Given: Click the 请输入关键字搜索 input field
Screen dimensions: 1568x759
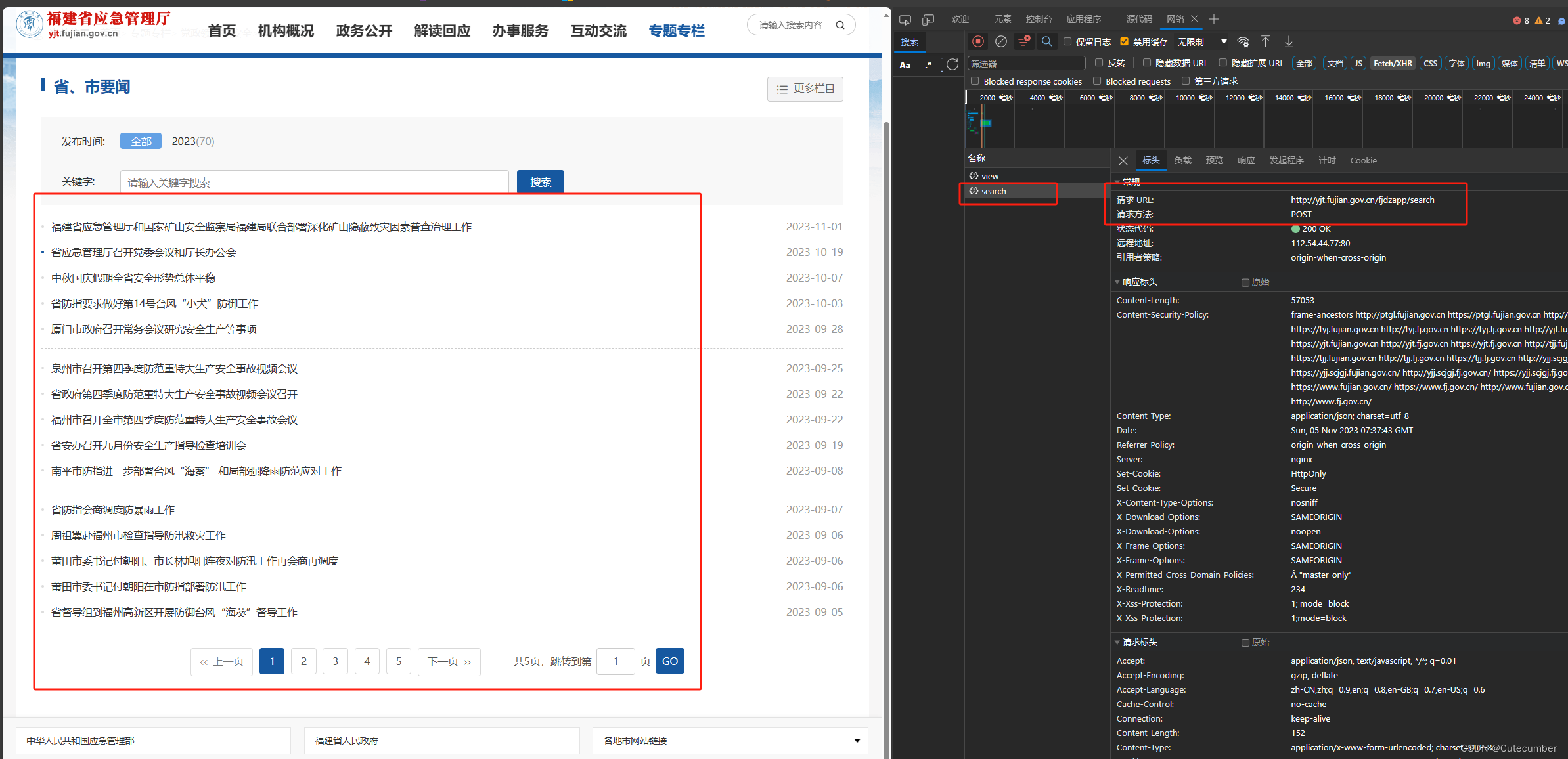Looking at the screenshot, I should tap(314, 182).
